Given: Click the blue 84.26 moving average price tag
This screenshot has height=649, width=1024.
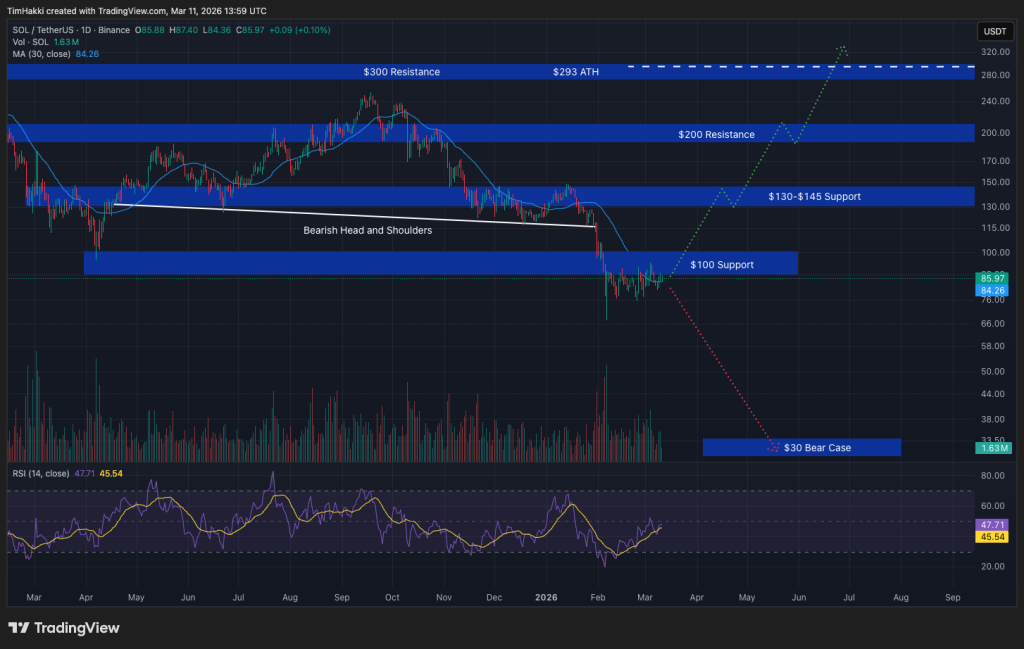Looking at the screenshot, I should 991,290.
